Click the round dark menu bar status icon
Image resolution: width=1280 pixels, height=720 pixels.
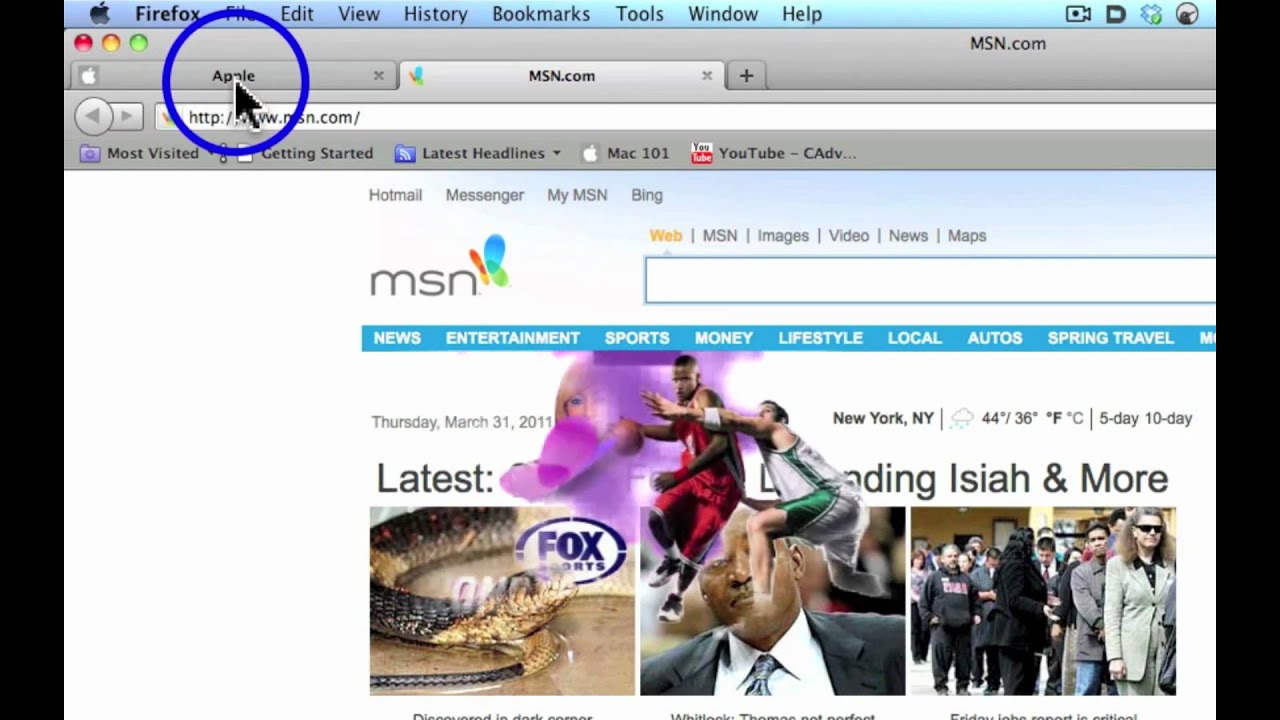click(x=1187, y=14)
